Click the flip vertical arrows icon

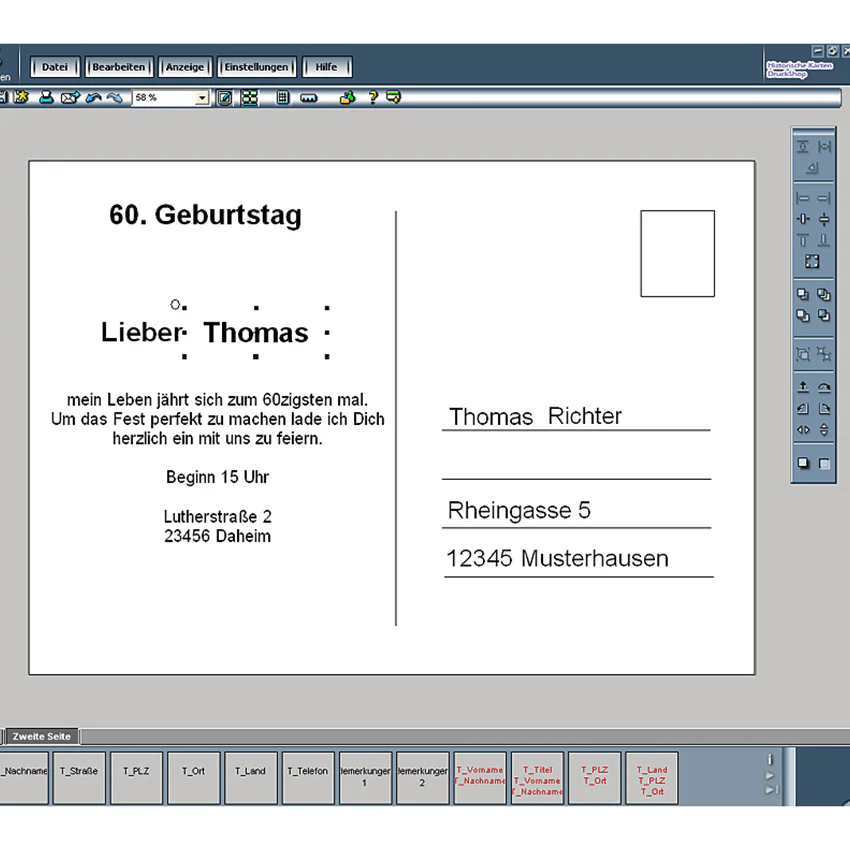824,430
